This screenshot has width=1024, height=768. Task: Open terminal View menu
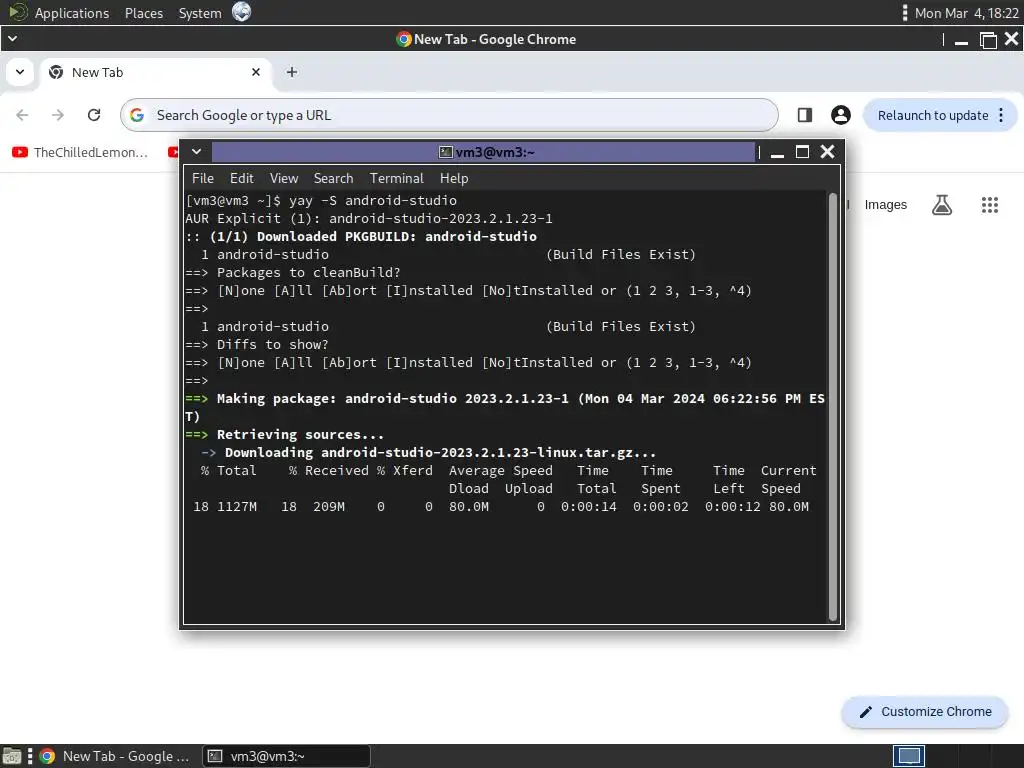click(x=284, y=178)
